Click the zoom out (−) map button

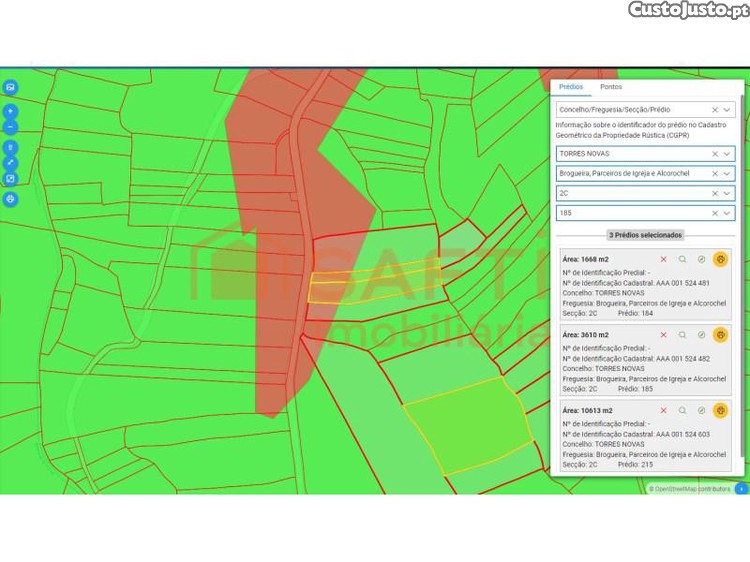pos(10,127)
